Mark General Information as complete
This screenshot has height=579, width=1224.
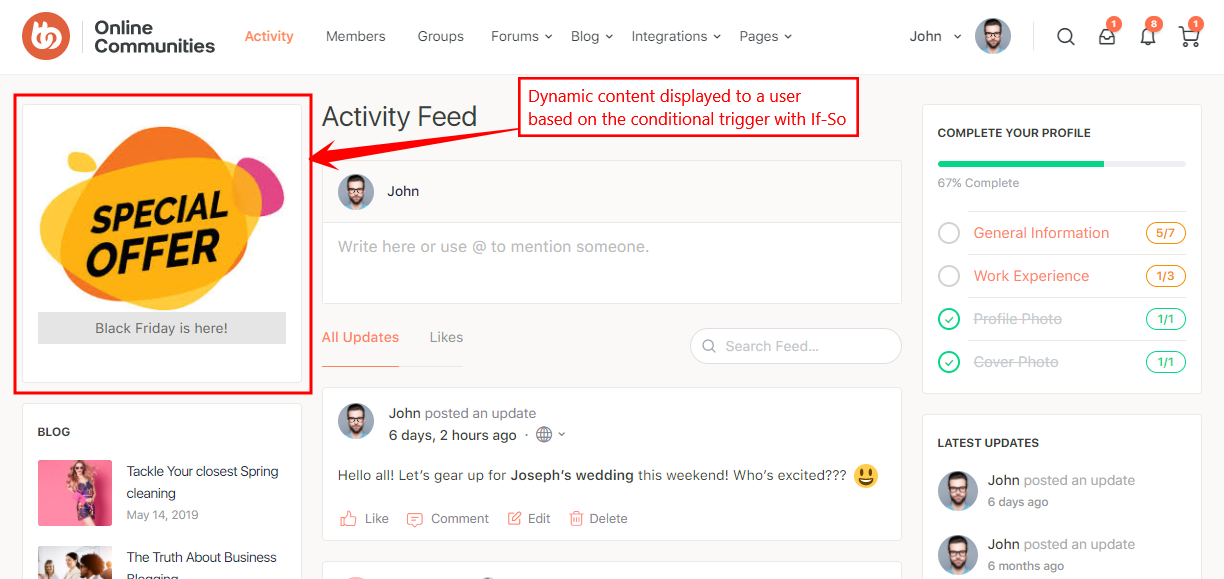click(x=949, y=232)
